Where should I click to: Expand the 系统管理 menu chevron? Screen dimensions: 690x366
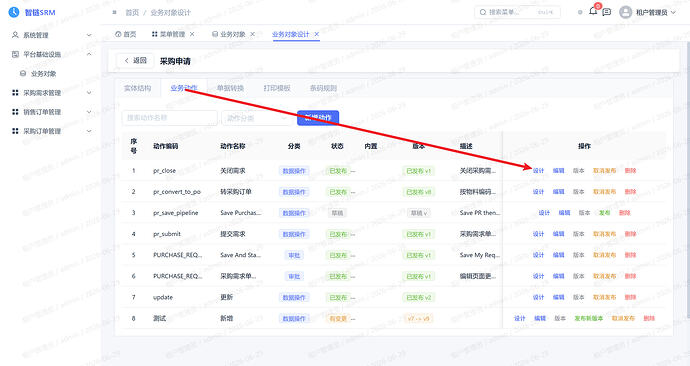(89, 35)
